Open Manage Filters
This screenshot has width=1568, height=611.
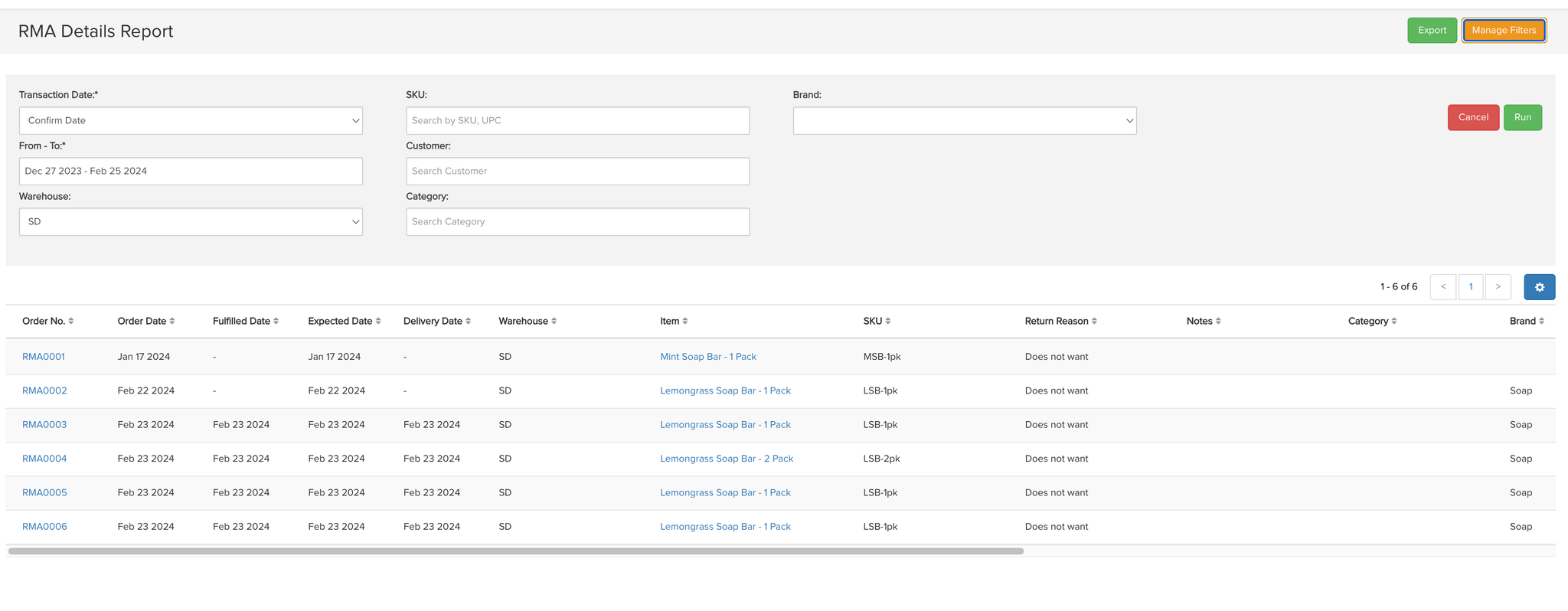1504,31
